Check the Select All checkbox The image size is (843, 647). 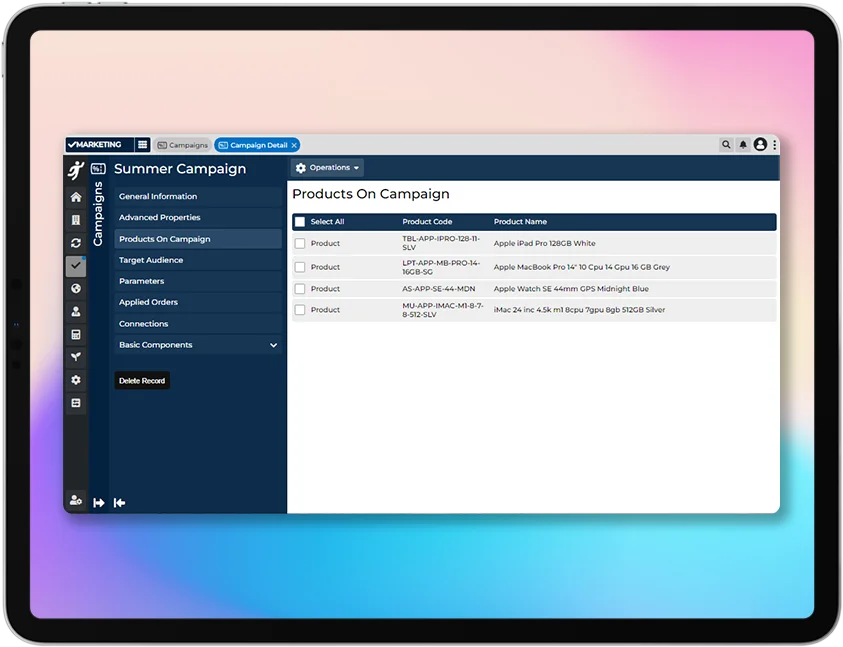300,222
